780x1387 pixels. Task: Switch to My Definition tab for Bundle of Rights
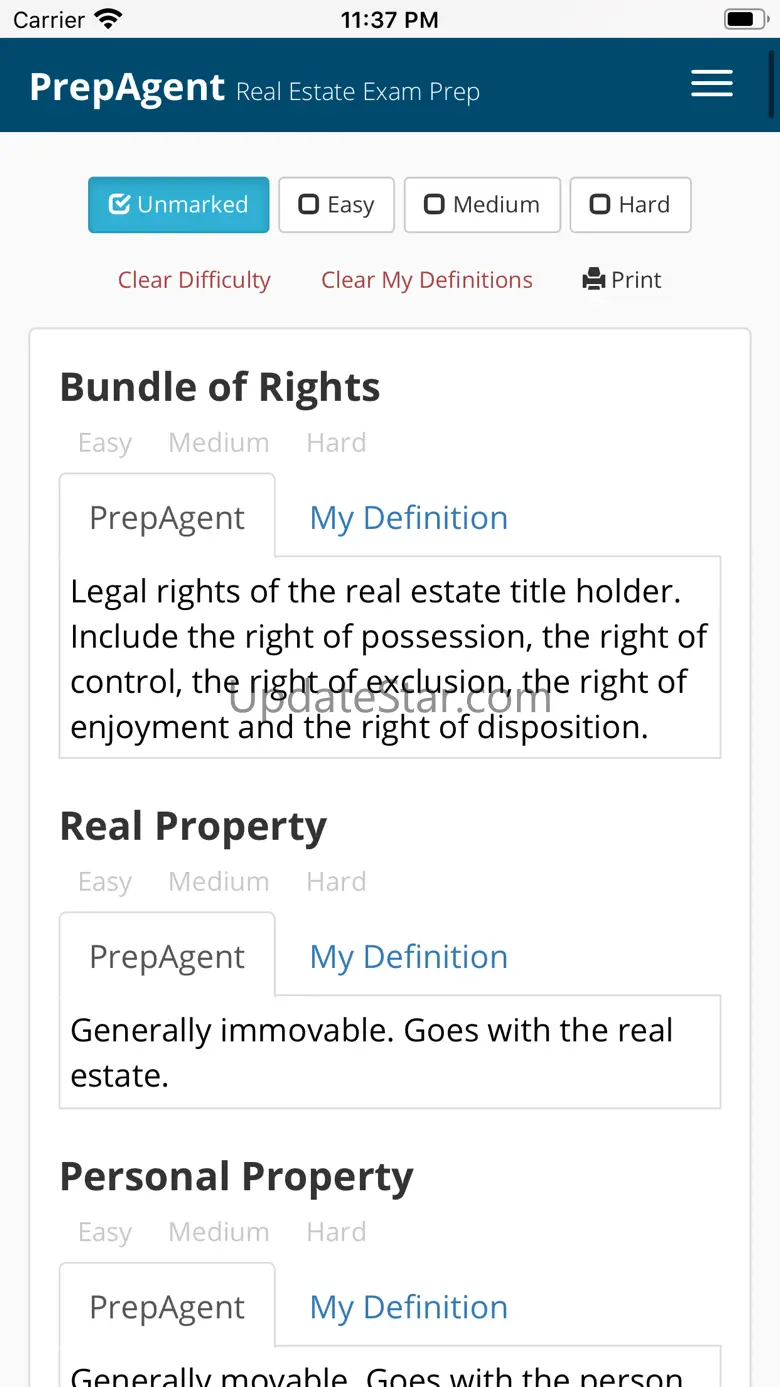[408, 518]
